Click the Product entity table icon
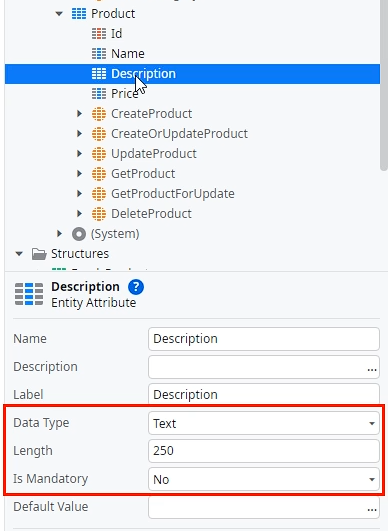The width and height of the screenshot is (388, 531). click(79, 14)
